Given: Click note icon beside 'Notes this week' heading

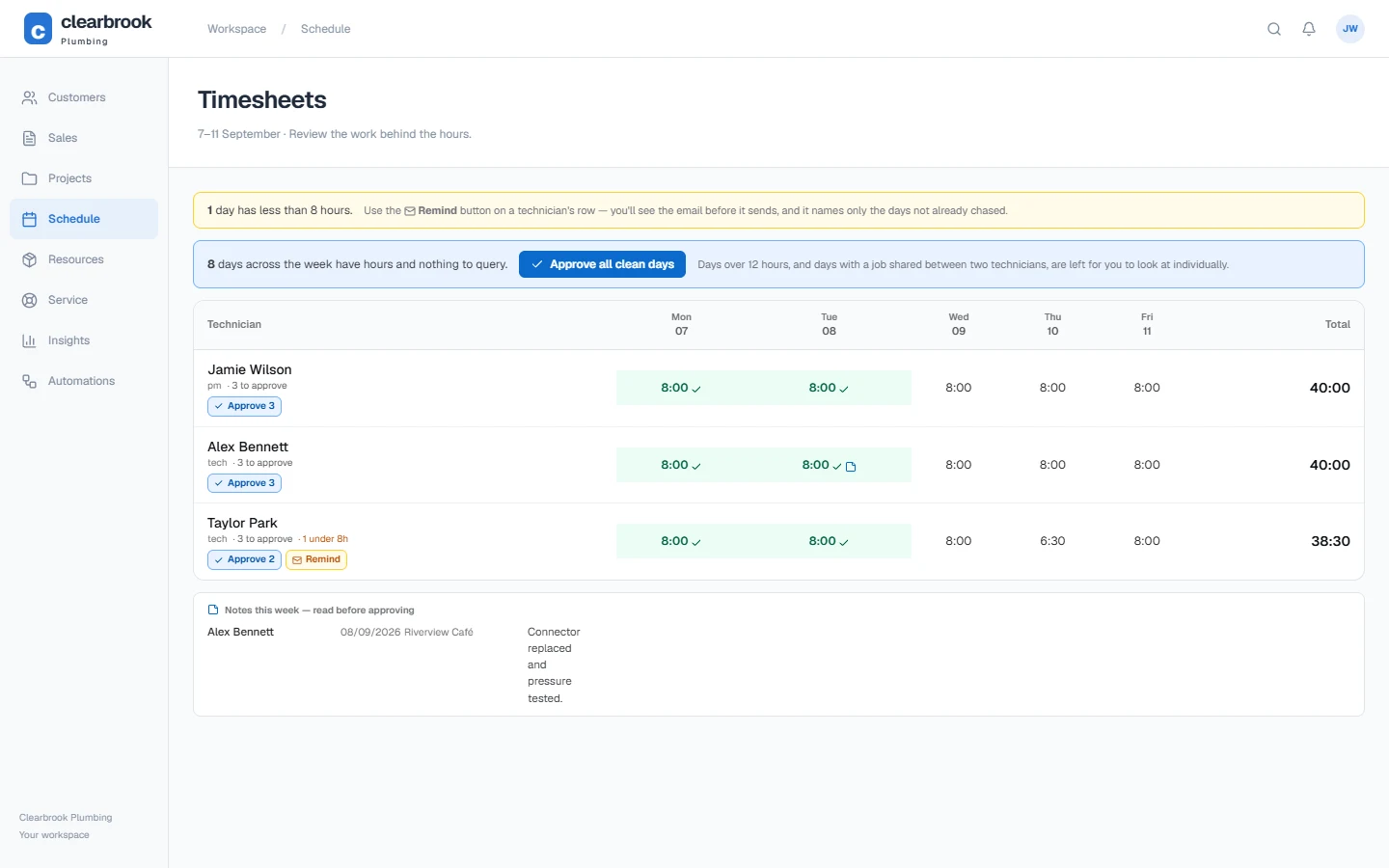Looking at the screenshot, I should coord(213,610).
